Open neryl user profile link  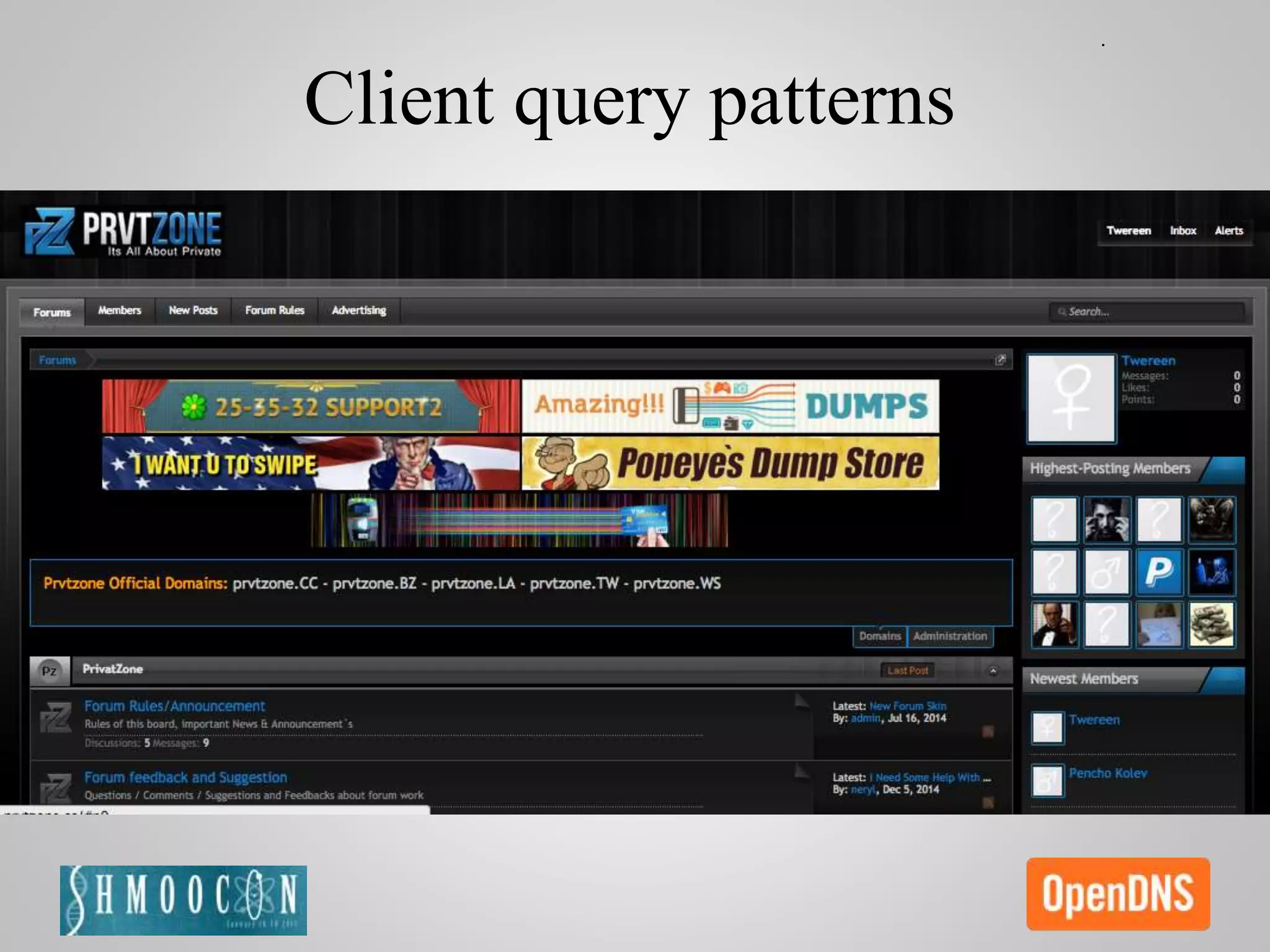863,789
